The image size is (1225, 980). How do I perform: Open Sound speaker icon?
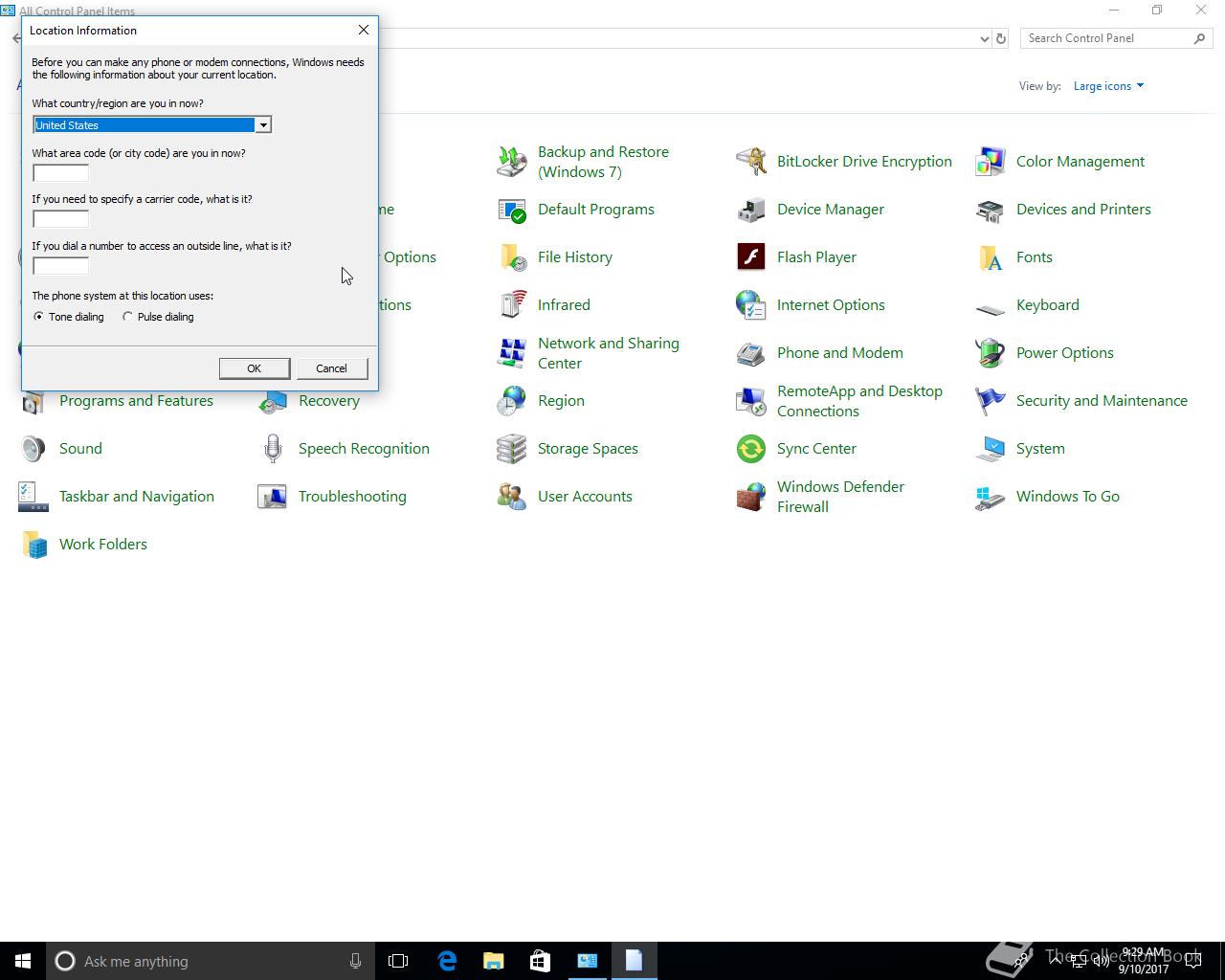pyautogui.click(x=33, y=449)
